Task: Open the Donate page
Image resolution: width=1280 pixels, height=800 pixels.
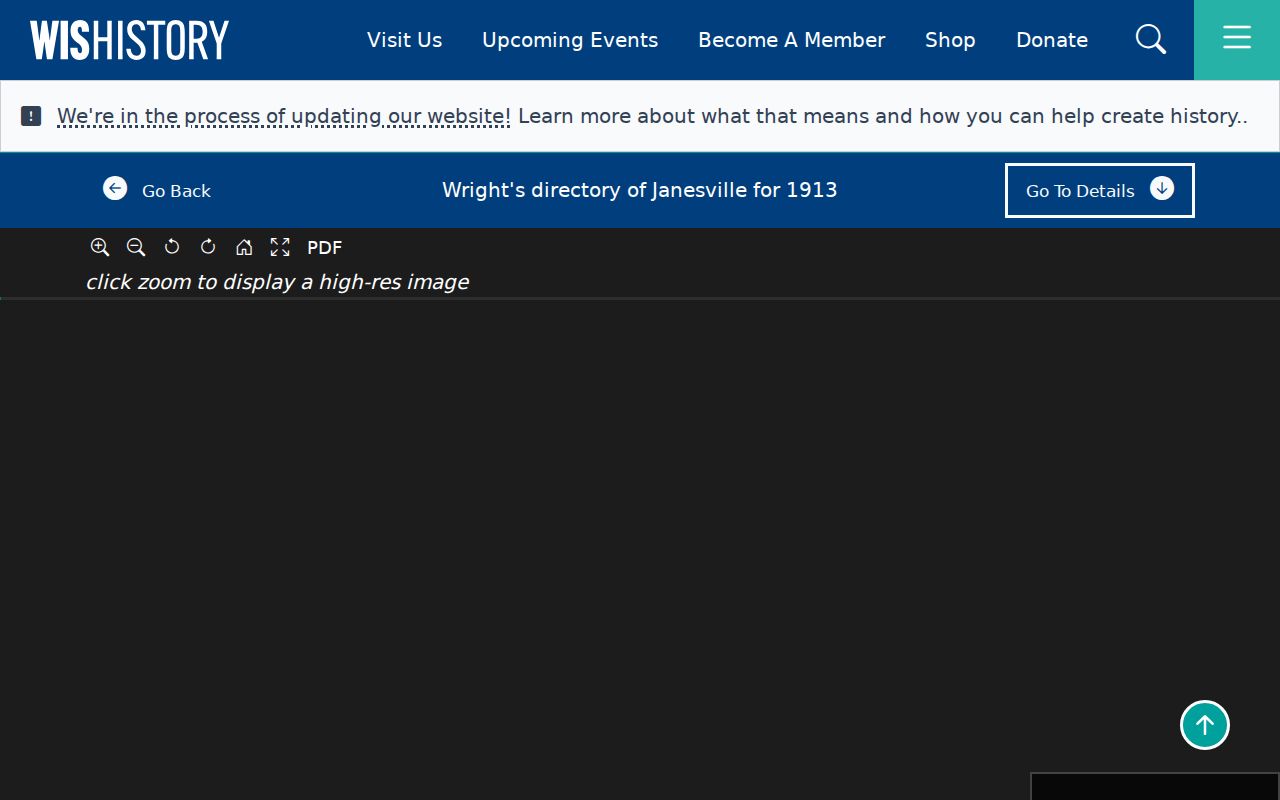Action: coord(1052,40)
